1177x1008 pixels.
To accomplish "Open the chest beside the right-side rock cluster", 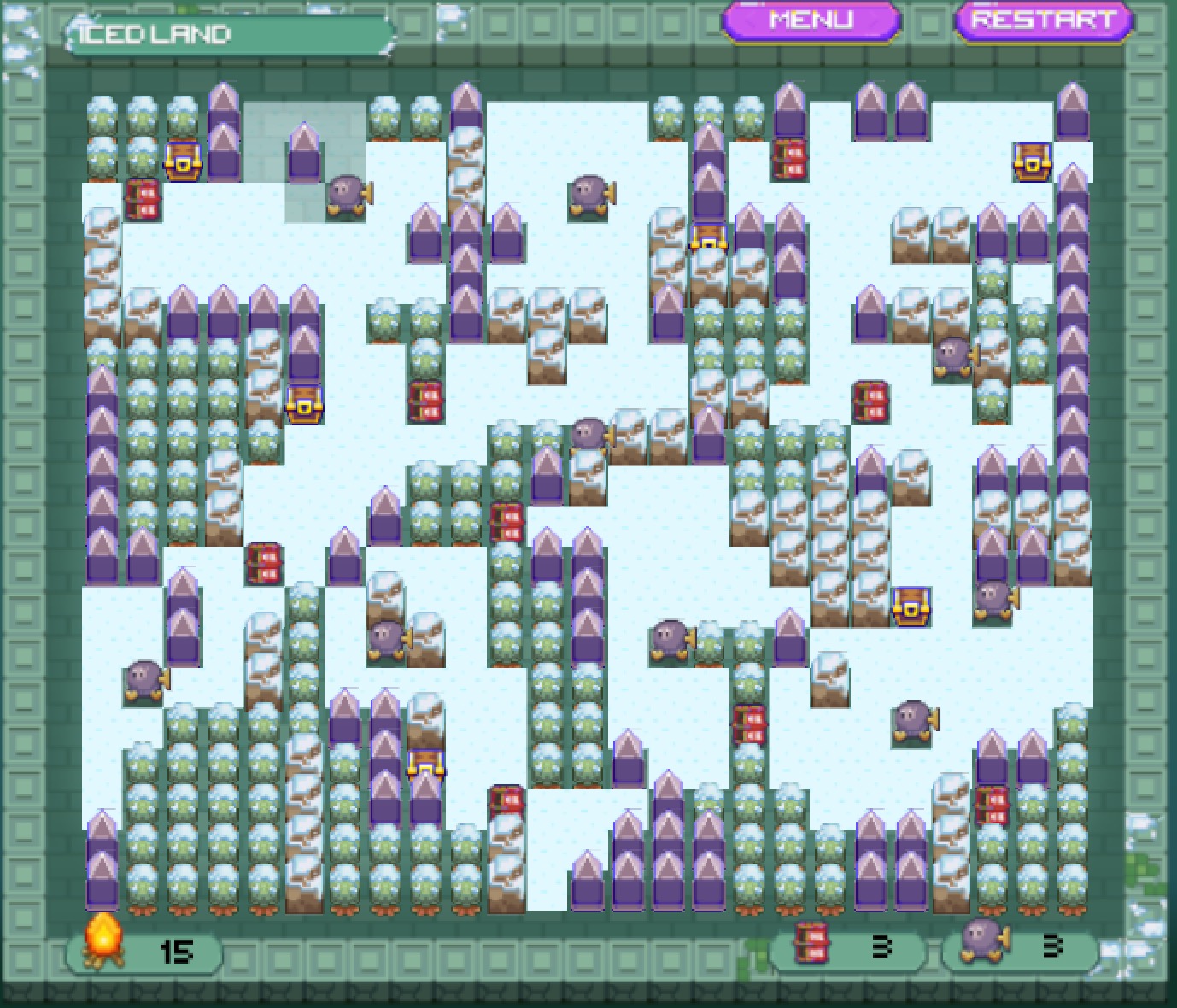I will tap(911, 607).
